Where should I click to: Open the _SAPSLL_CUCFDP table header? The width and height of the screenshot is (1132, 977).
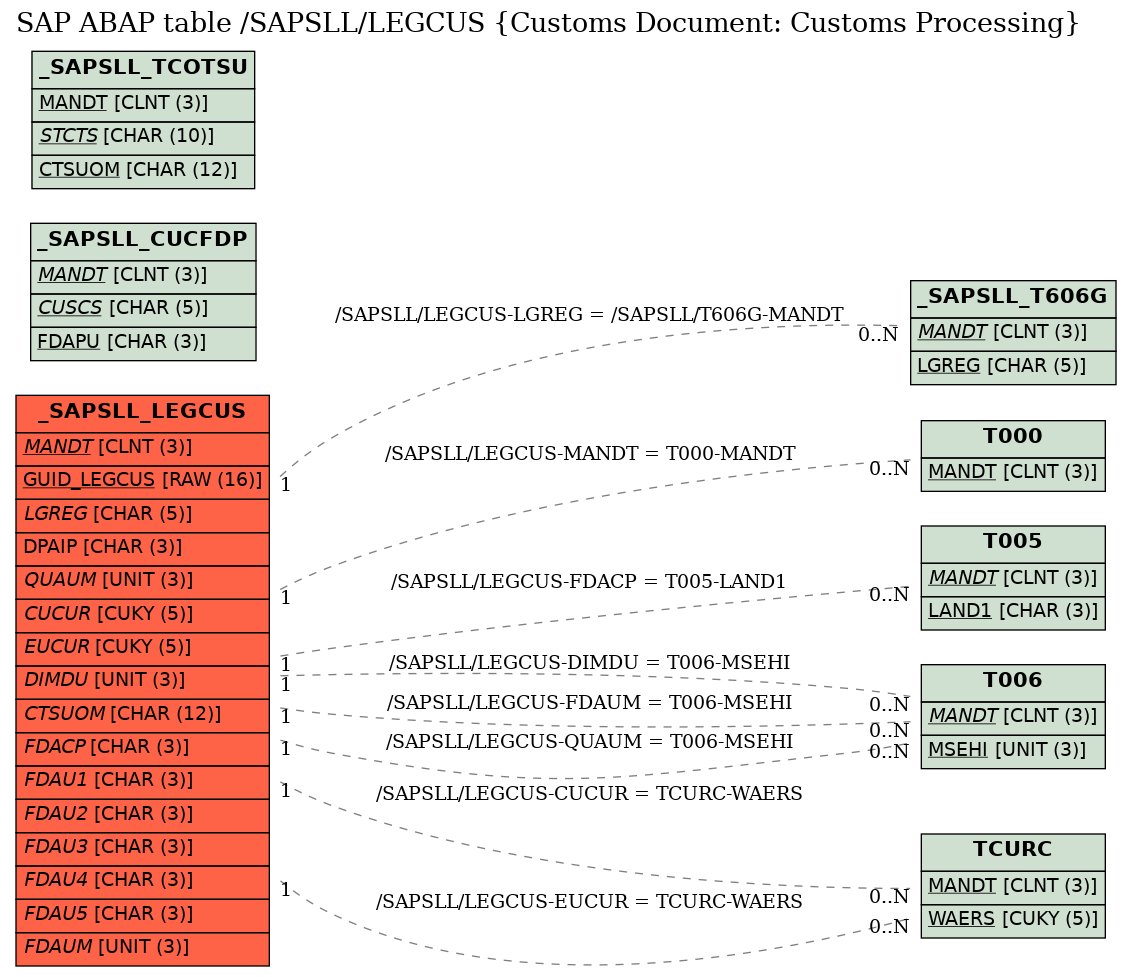coord(143,241)
